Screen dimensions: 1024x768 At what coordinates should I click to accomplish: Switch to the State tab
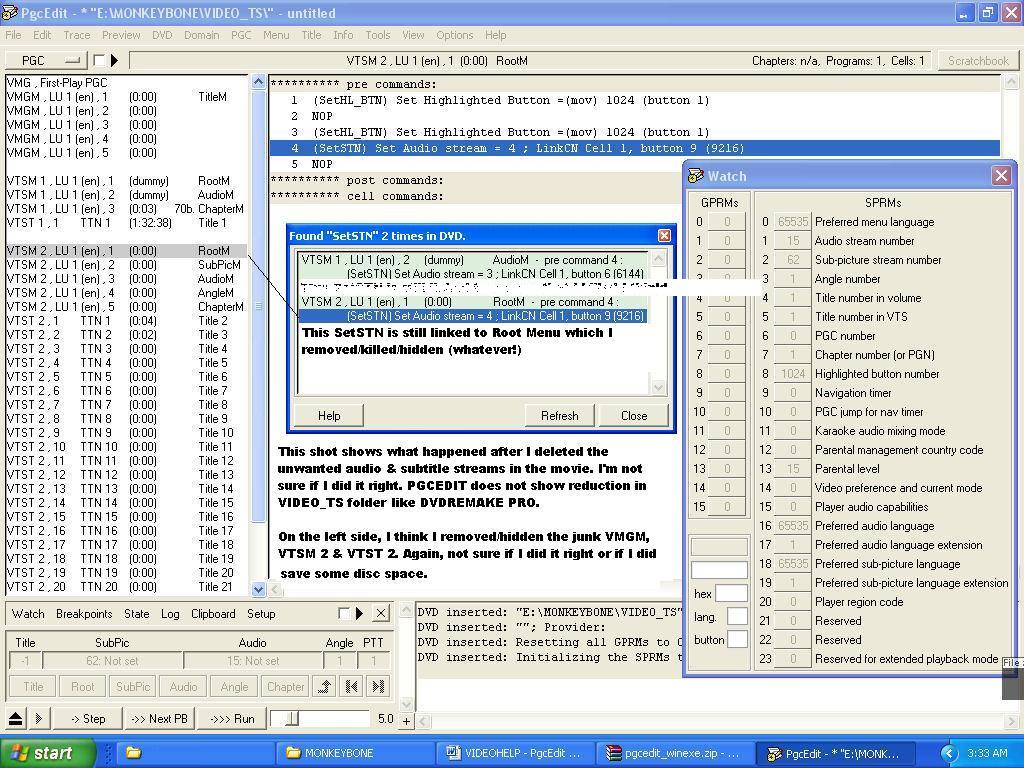(136, 614)
